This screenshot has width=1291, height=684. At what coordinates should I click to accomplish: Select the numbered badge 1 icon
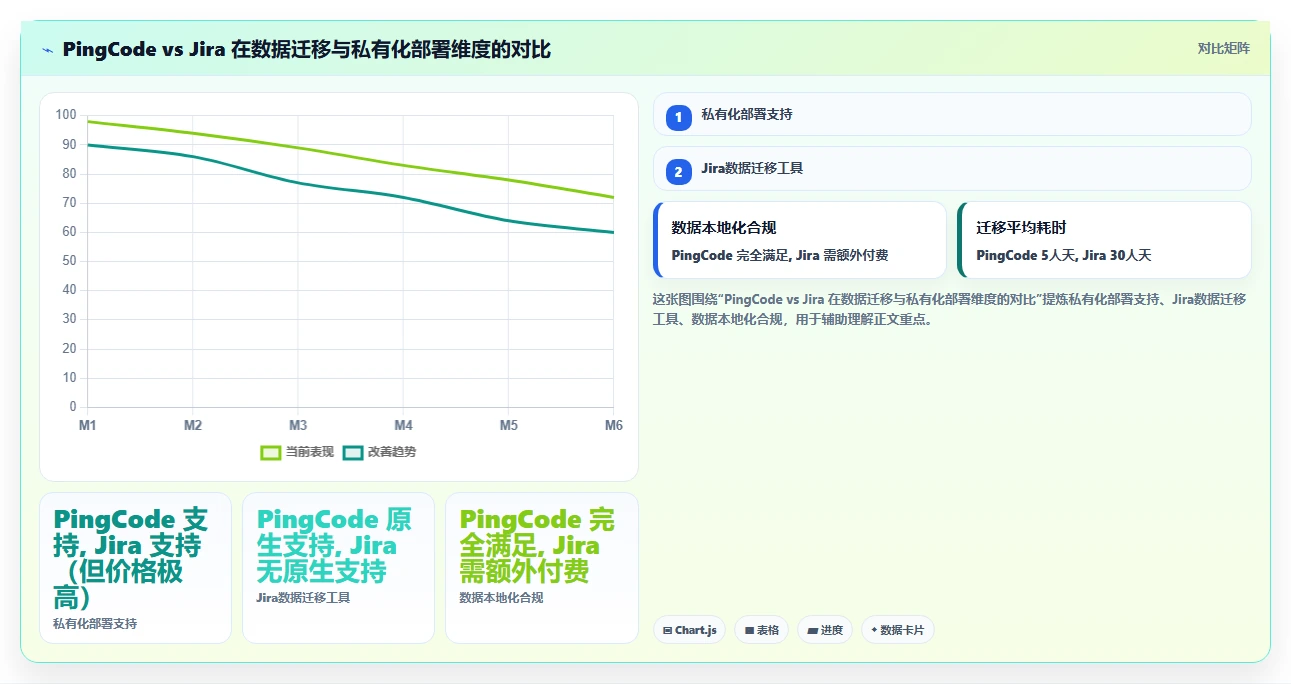point(679,117)
